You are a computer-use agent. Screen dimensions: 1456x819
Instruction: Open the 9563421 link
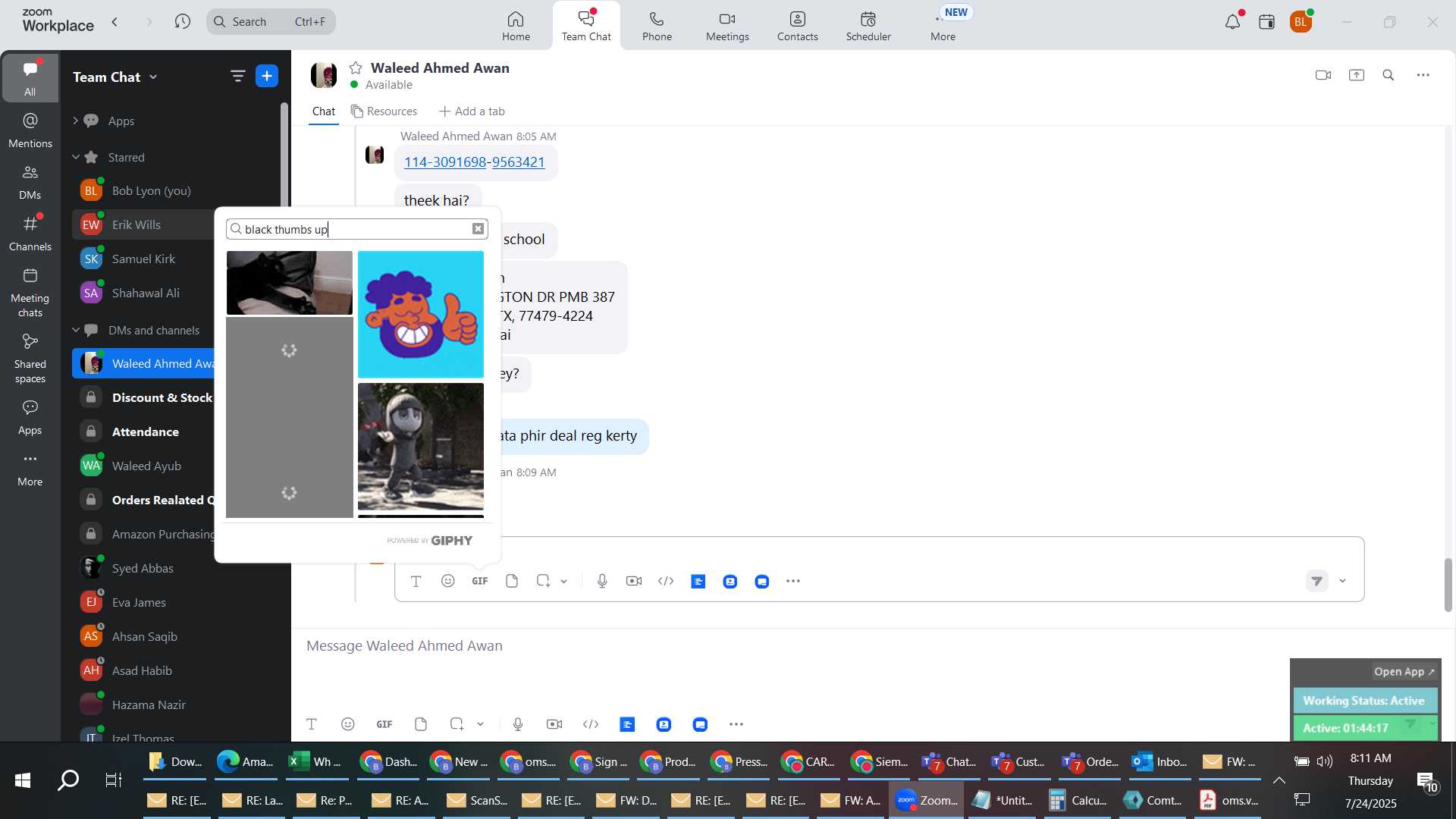tap(518, 162)
